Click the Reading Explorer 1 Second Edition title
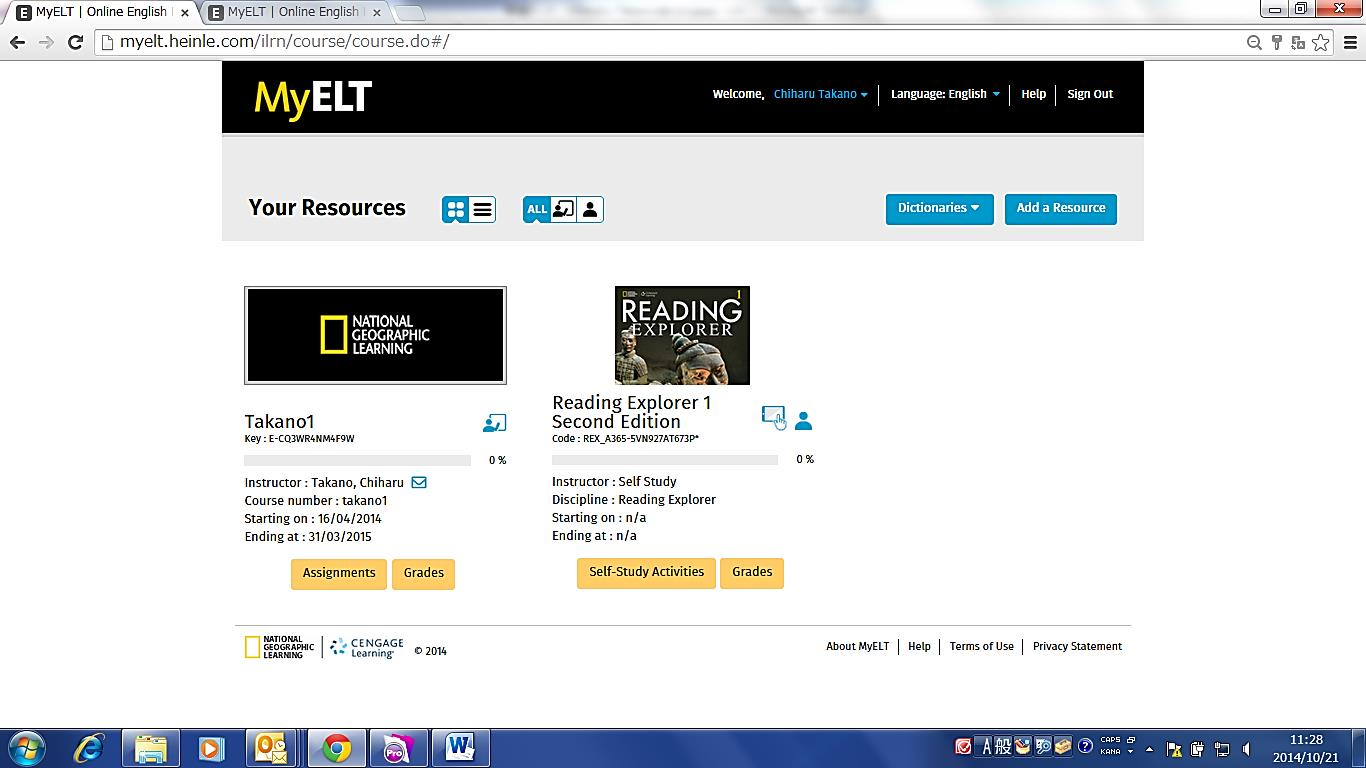The width and height of the screenshot is (1366, 768). [x=632, y=412]
